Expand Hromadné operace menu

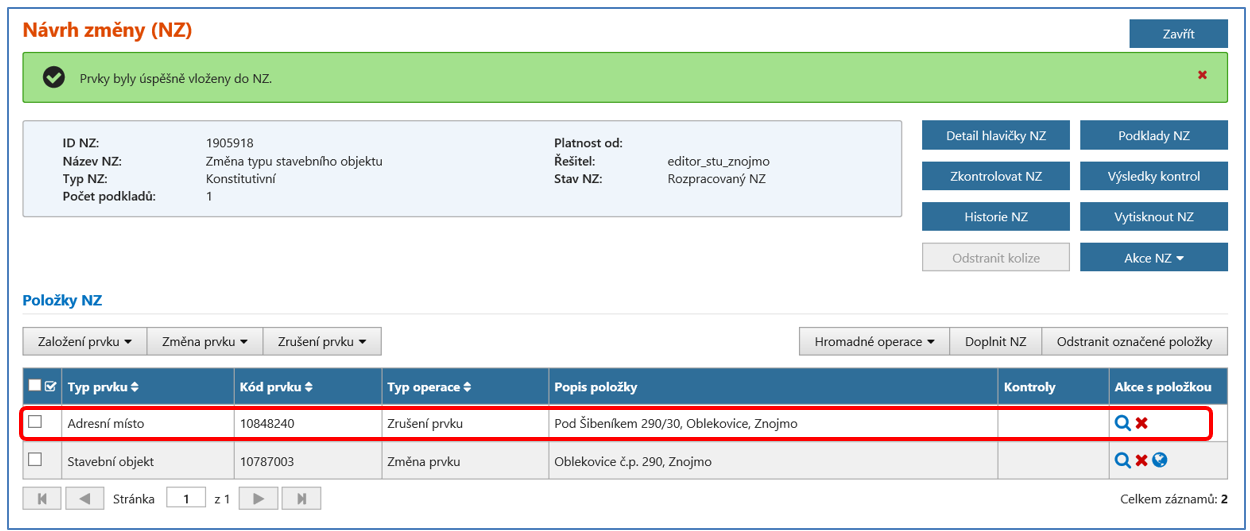tap(874, 341)
